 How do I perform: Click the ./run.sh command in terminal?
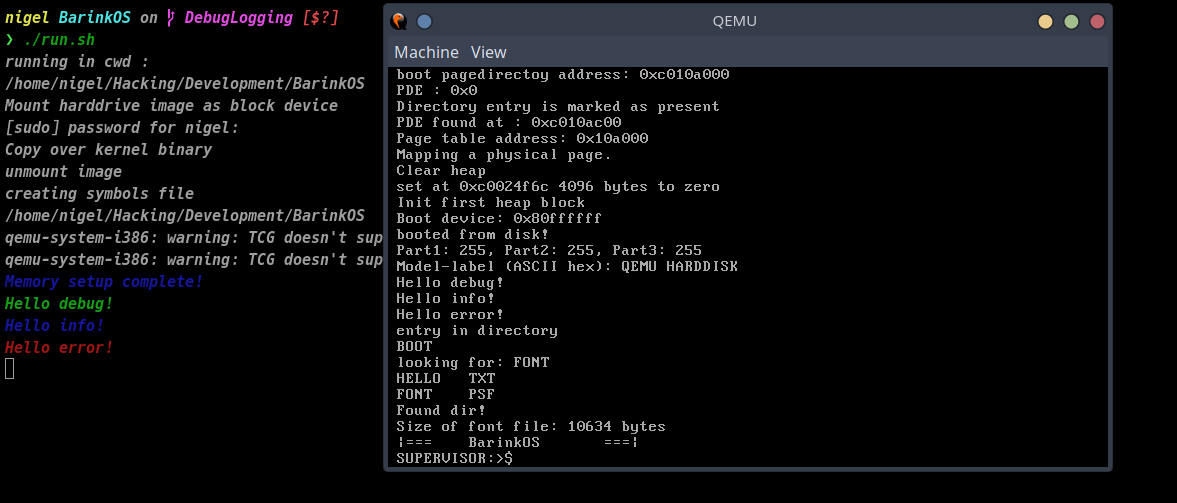point(58,40)
